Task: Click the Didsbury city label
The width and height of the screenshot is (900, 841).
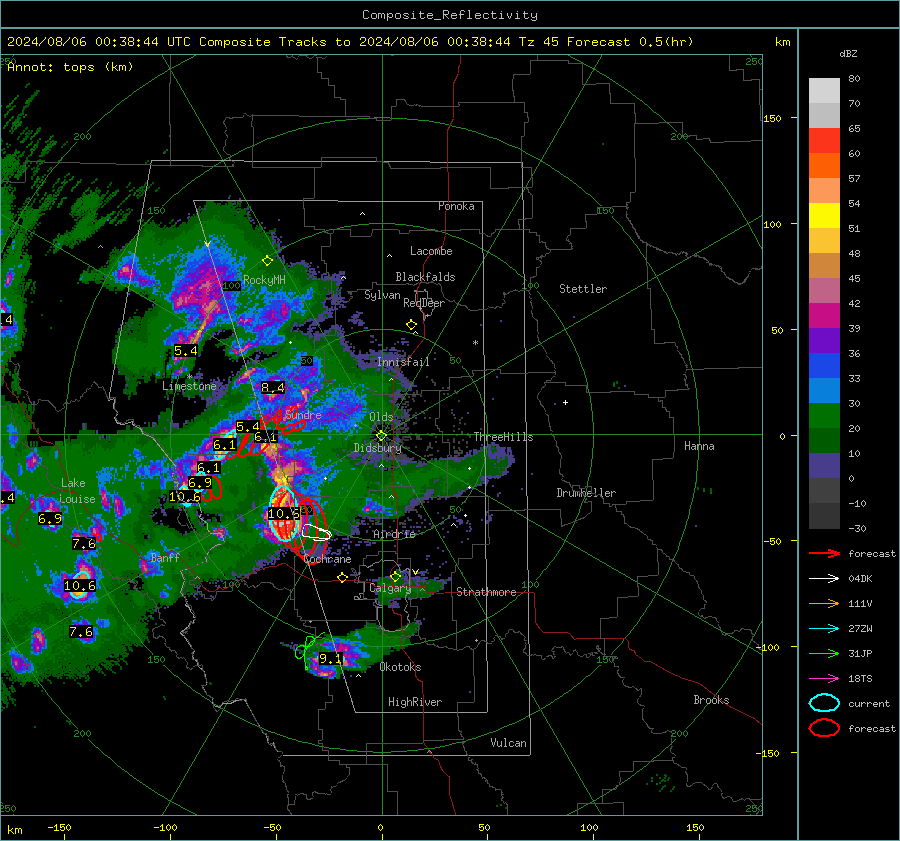Action: coord(378,448)
